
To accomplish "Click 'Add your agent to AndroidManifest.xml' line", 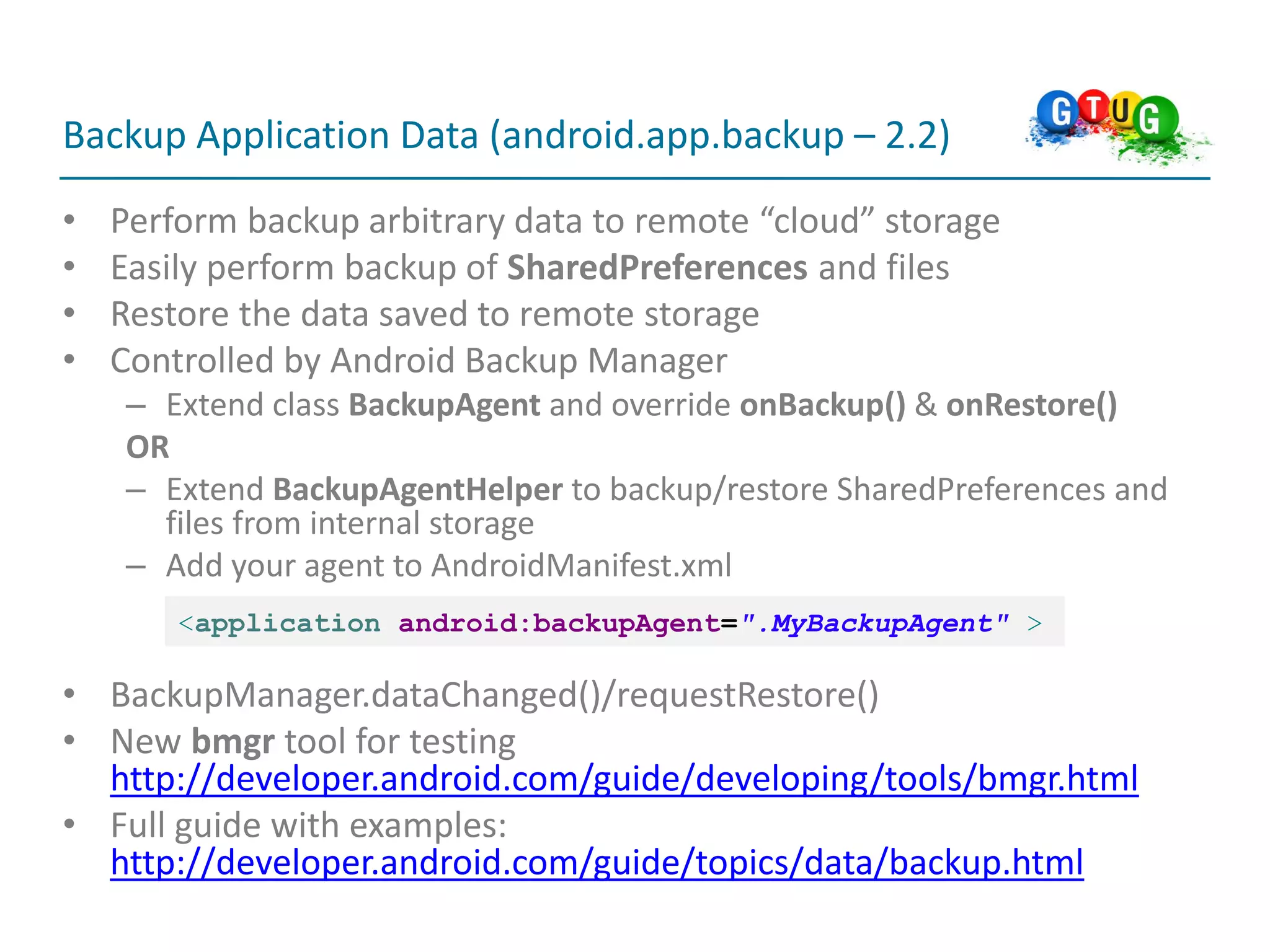I will point(449,566).
